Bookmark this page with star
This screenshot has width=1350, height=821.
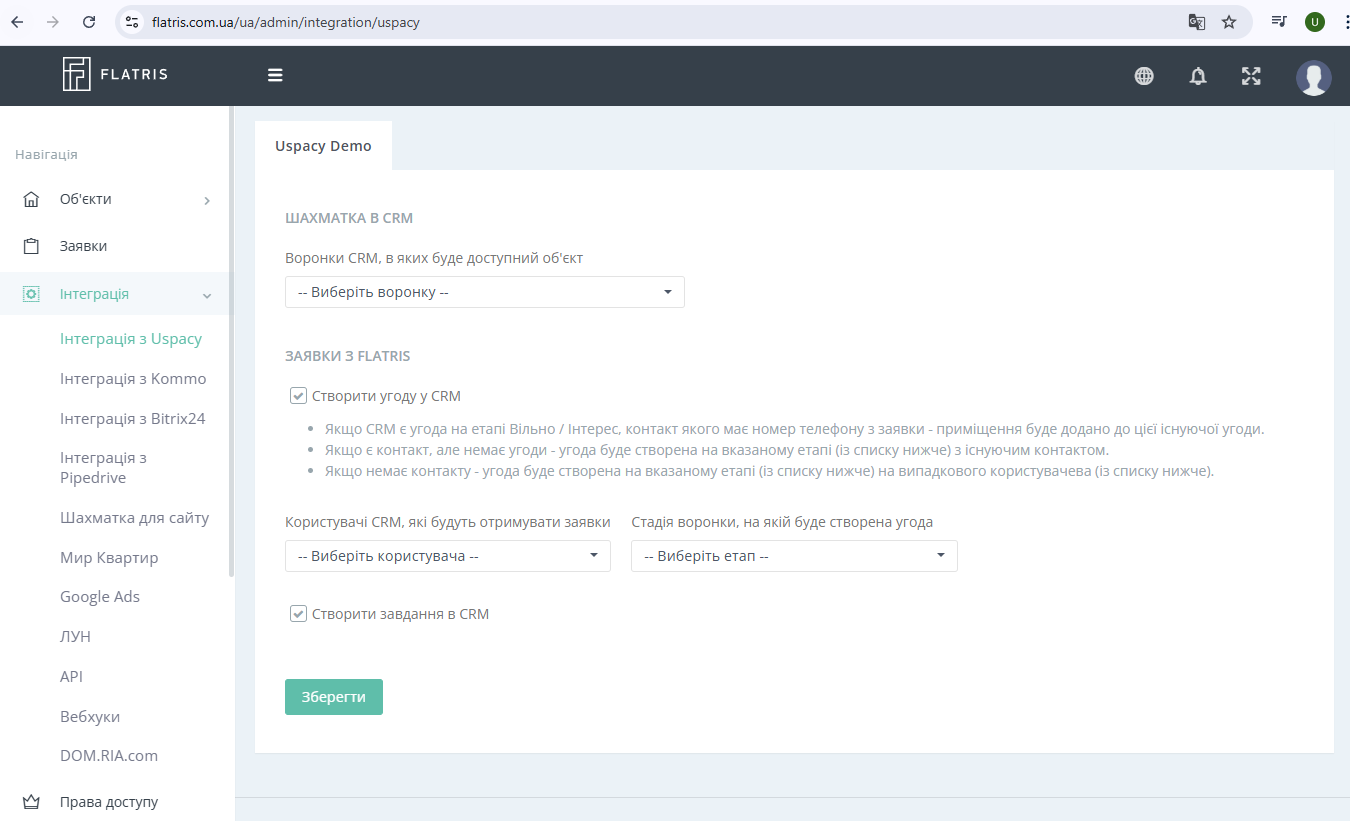[1229, 21]
